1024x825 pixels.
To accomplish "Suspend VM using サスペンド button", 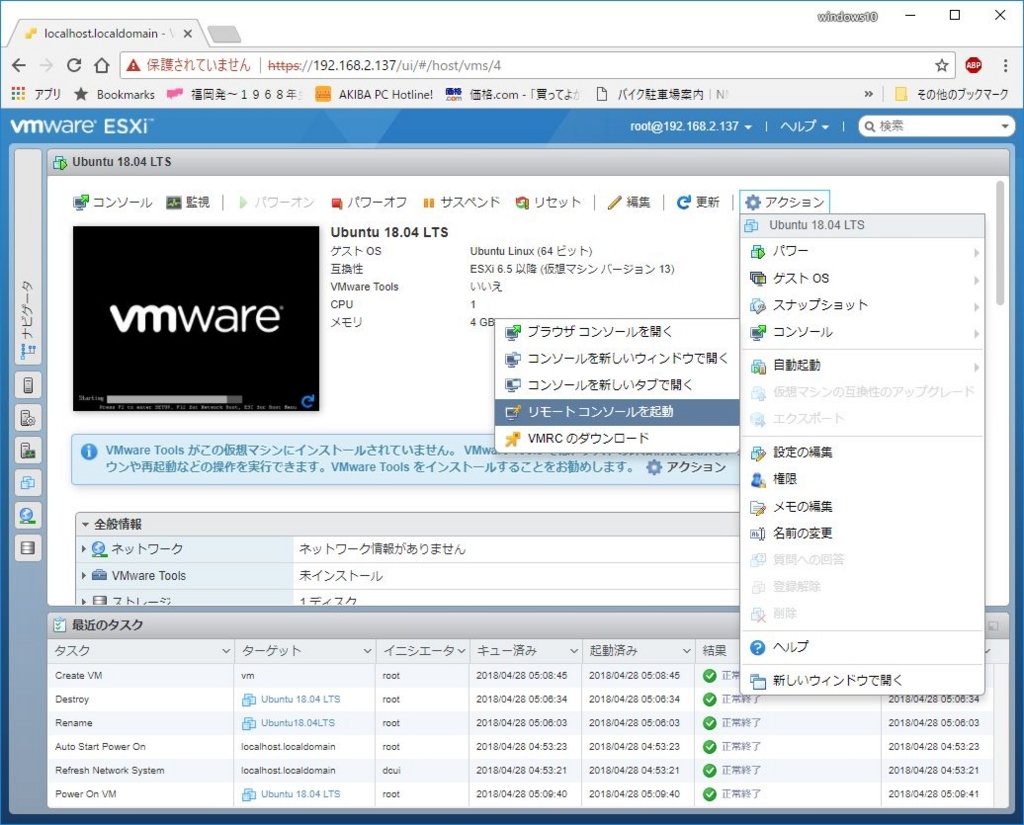I will [461, 202].
